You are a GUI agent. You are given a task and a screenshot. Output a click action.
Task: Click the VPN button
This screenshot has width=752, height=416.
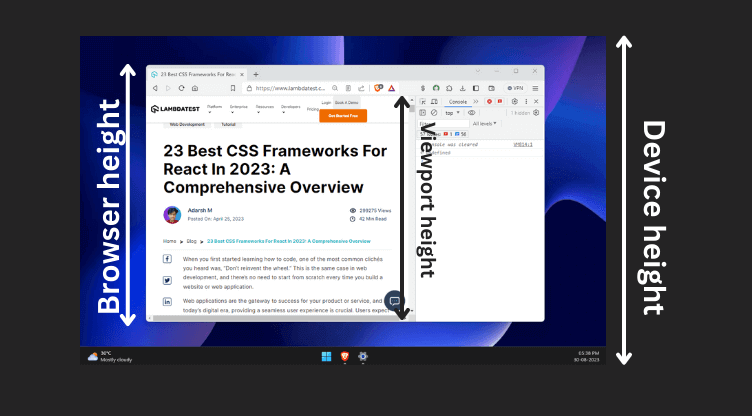[515, 88]
